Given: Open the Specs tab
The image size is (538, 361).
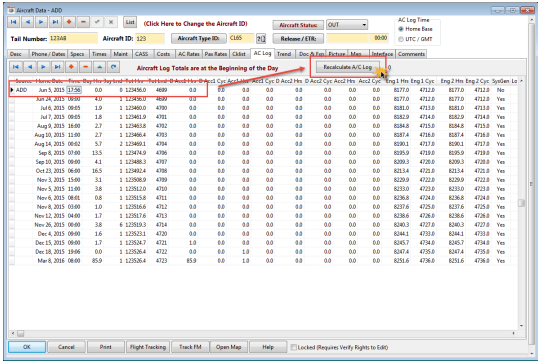Looking at the screenshot, I should (x=77, y=54).
